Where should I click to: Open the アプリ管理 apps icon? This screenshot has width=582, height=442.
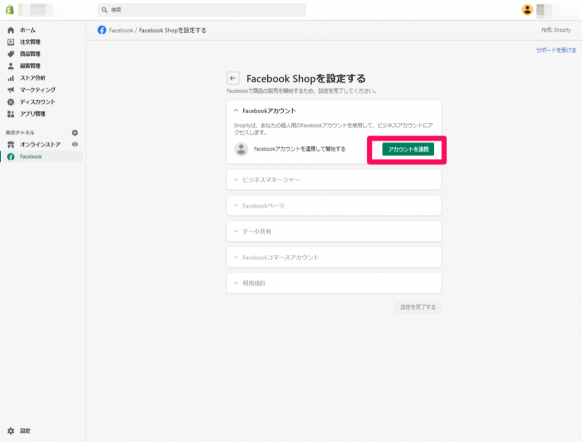[x=11, y=114]
